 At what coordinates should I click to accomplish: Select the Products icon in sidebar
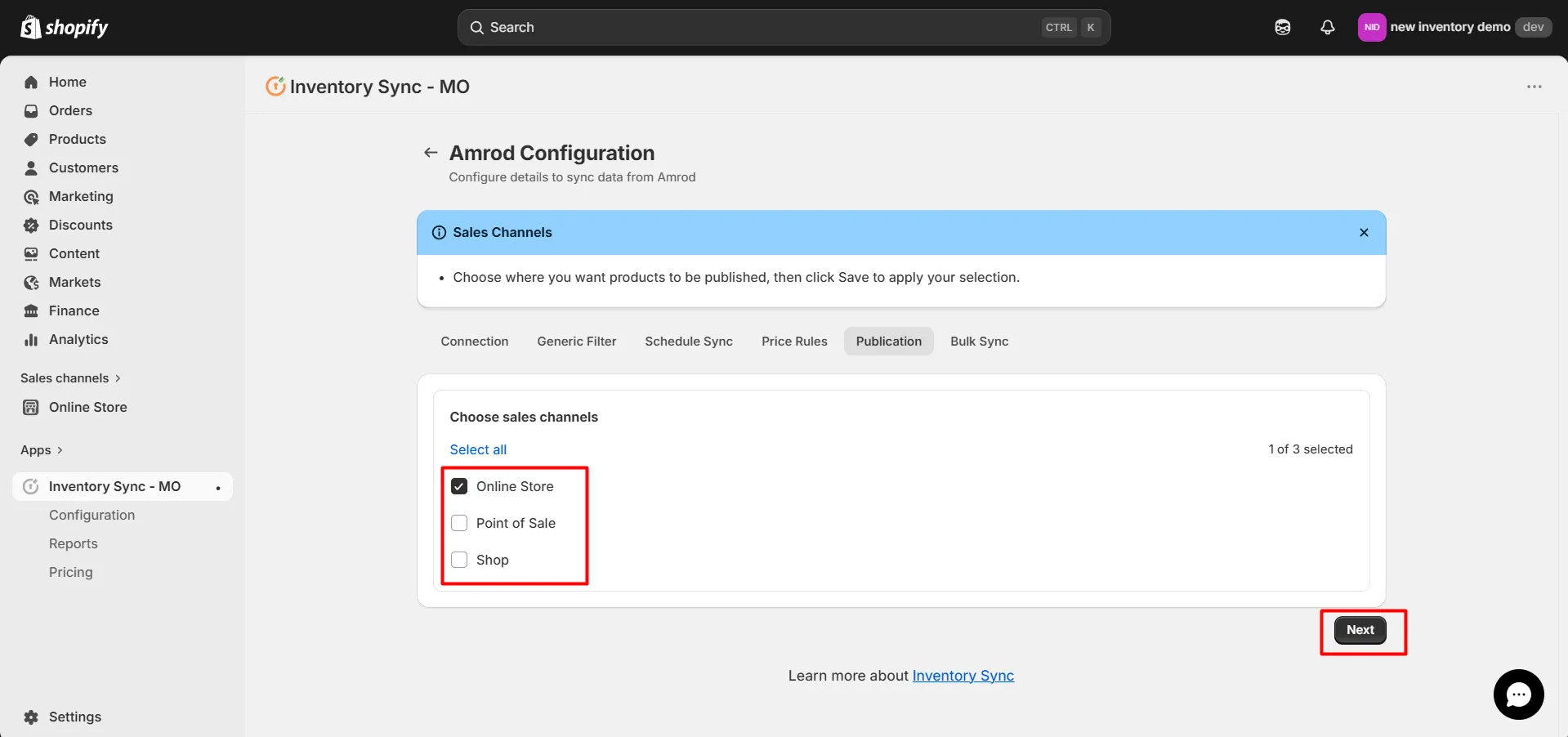click(77, 139)
